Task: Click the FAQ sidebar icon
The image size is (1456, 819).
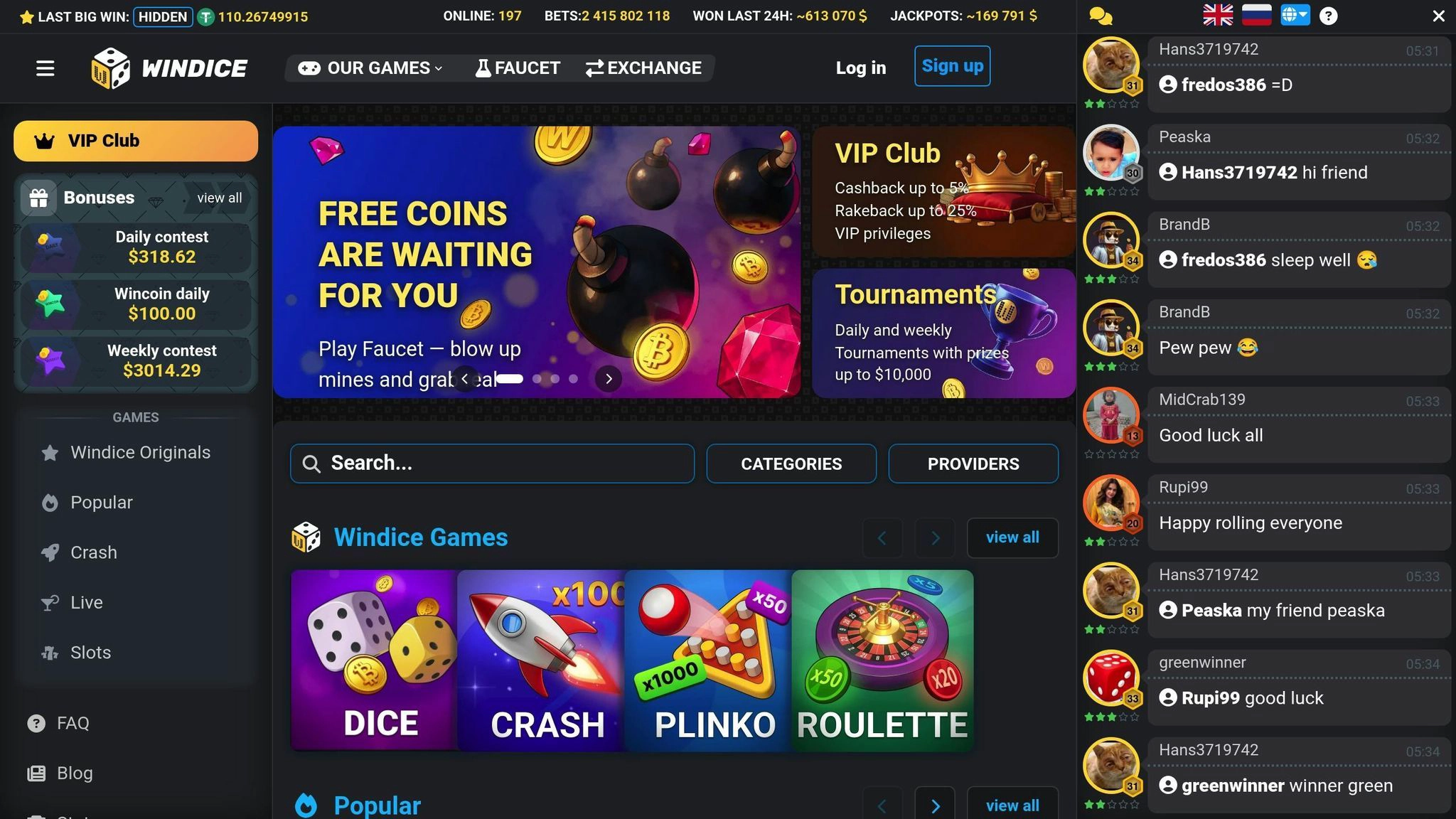Action: [36, 723]
